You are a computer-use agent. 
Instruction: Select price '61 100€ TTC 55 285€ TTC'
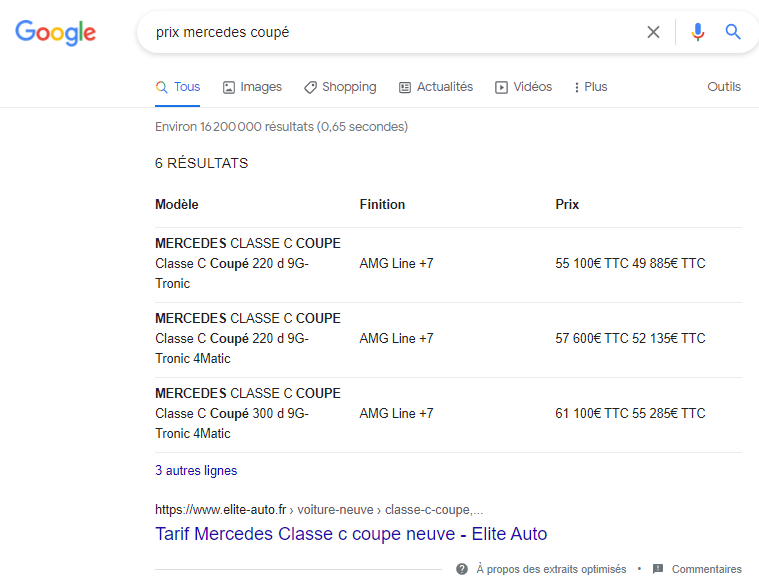pyautogui.click(x=630, y=414)
